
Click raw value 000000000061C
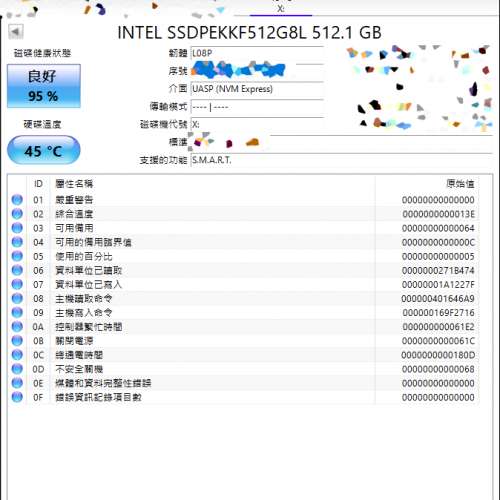(x=438, y=341)
